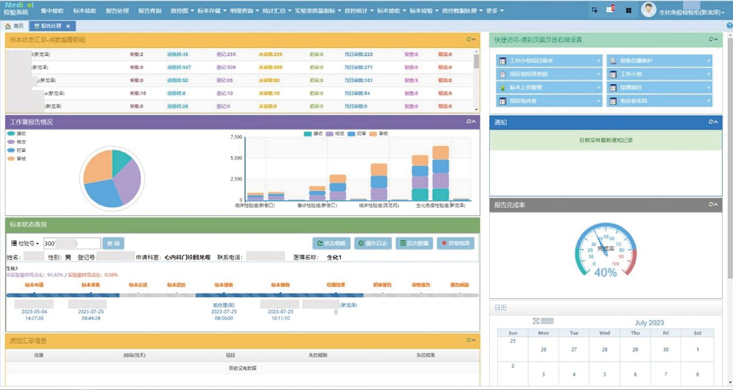Click the tallest stacked bar in the workload chart
This screenshot has height=390, width=733.
[440, 173]
